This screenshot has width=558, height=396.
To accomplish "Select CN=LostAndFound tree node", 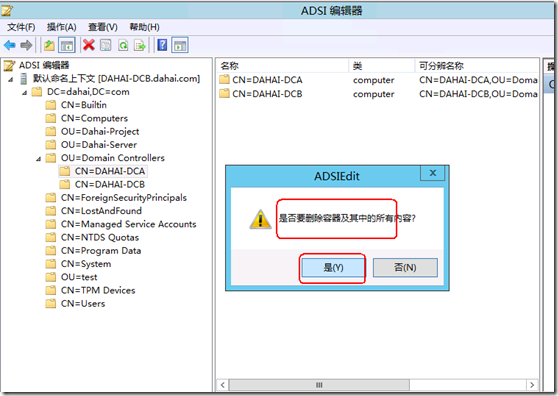I will click(101, 211).
